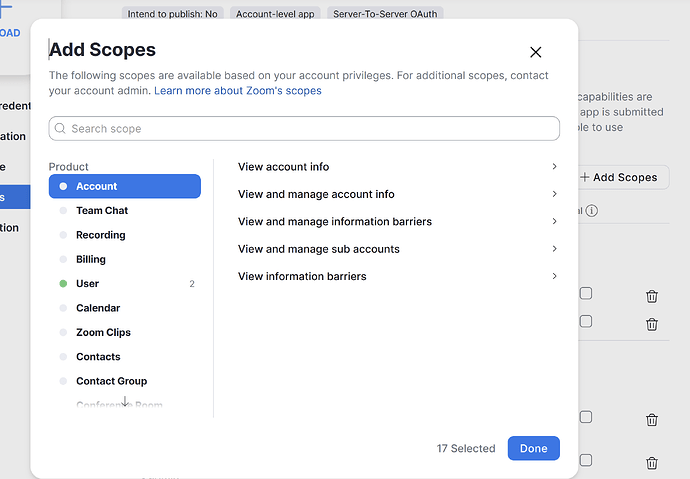This screenshot has width=690, height=479.
Task: Click the green dot beside User
Action: click(x=63, y=284)
